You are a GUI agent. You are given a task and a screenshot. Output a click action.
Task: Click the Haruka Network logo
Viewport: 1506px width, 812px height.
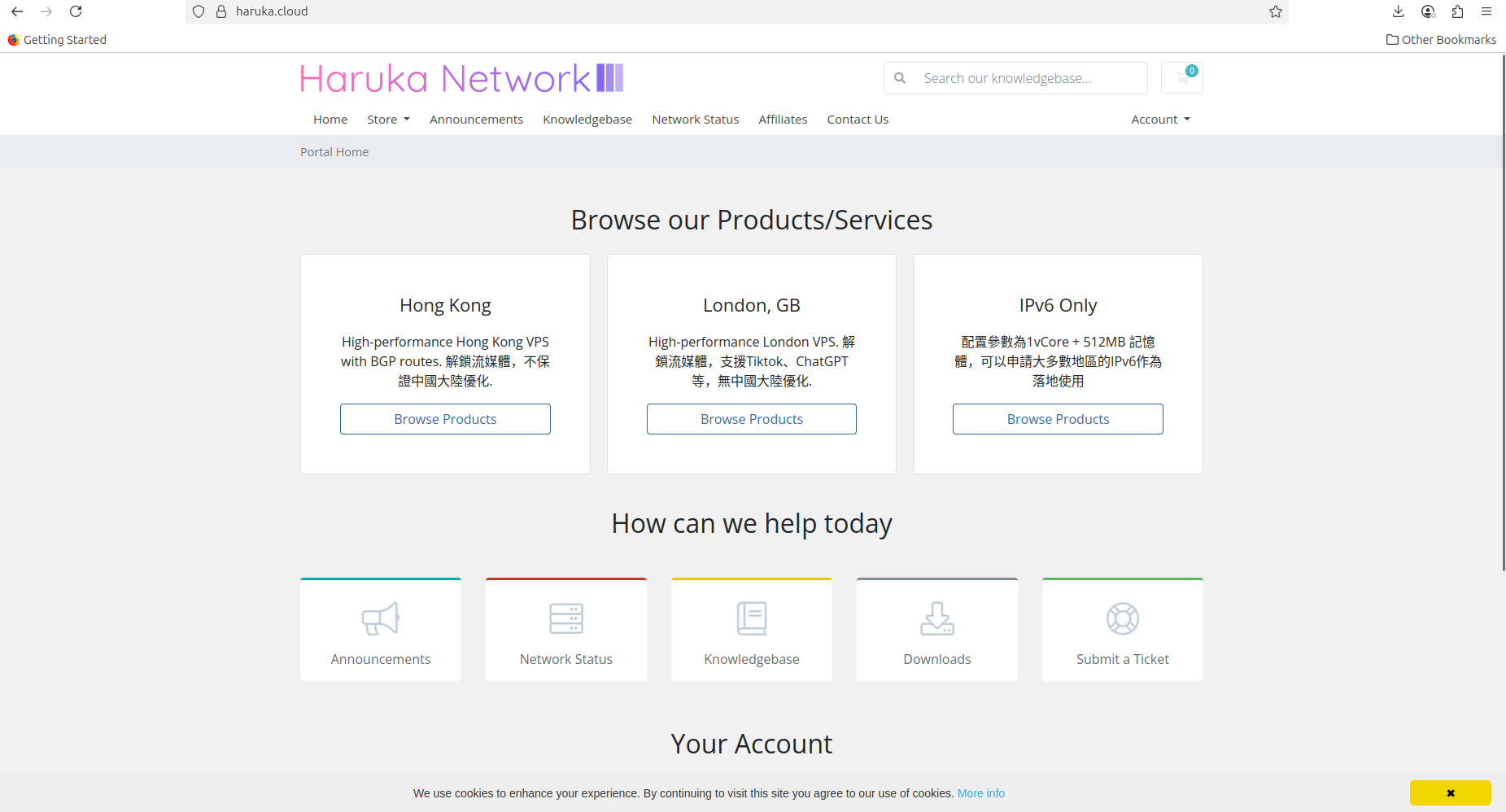pos(462,78)
